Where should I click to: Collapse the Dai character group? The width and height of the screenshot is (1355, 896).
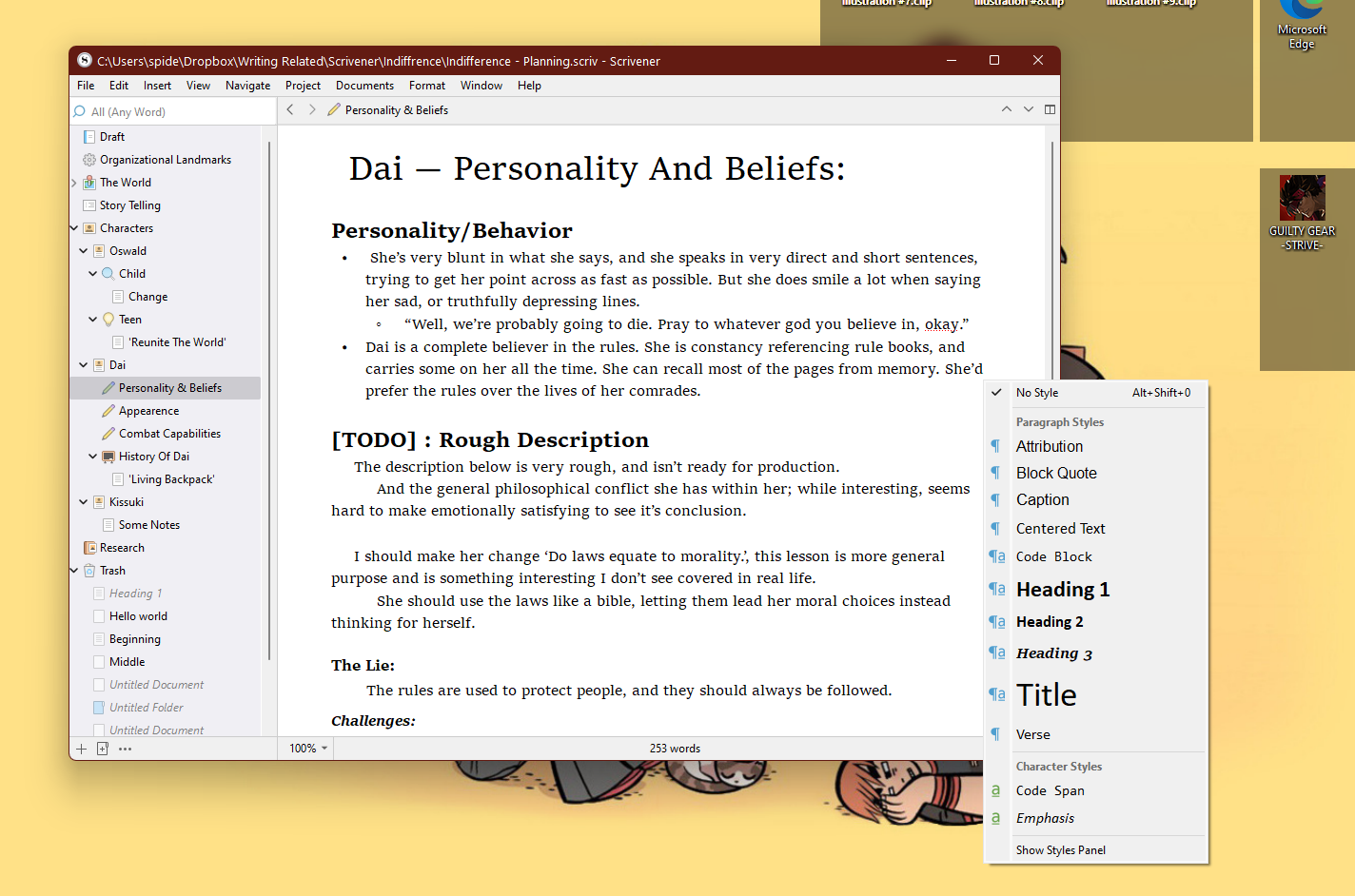(84, 365)
